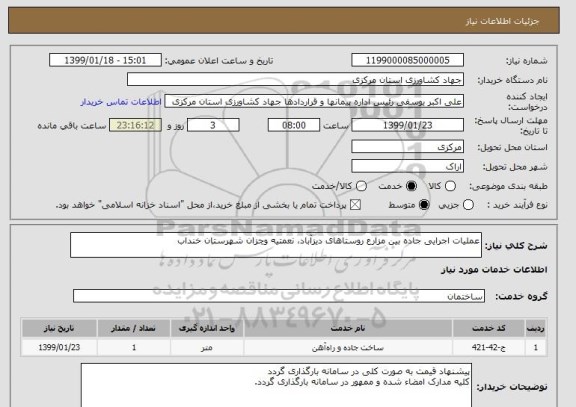Click the response deadline date 1399/01/23 field
The image size is (576, 407).
[407, 125]
